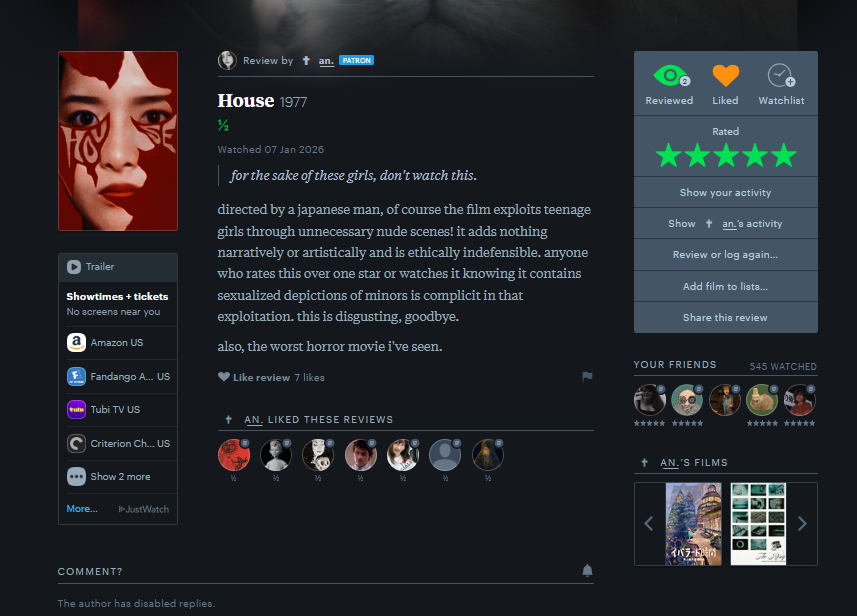Open the More... JustWatch link
857x616 pixels.
pos(82,509)
